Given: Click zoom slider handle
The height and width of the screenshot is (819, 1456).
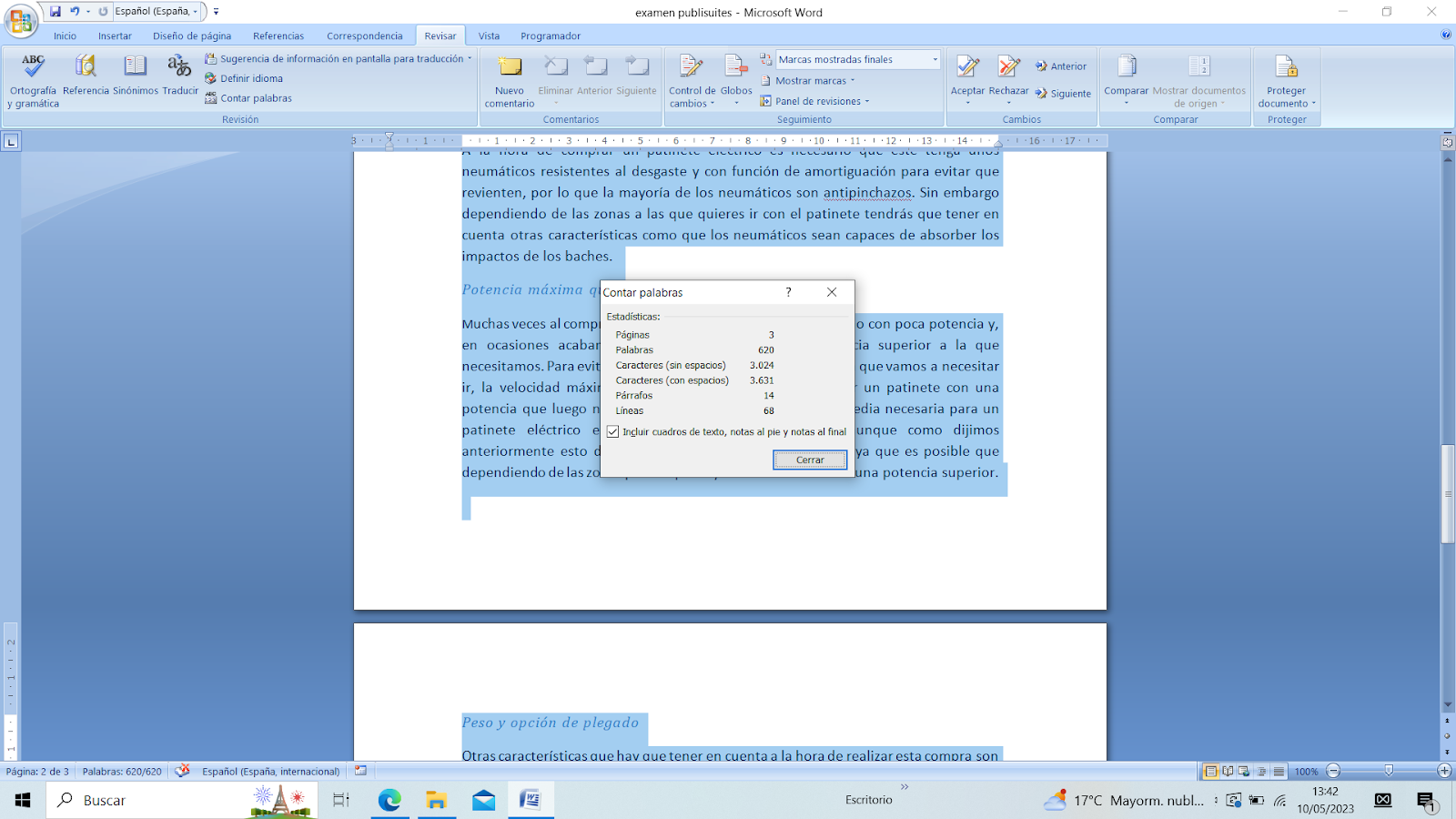Looking at the screenshot, I should [1389, 771].
